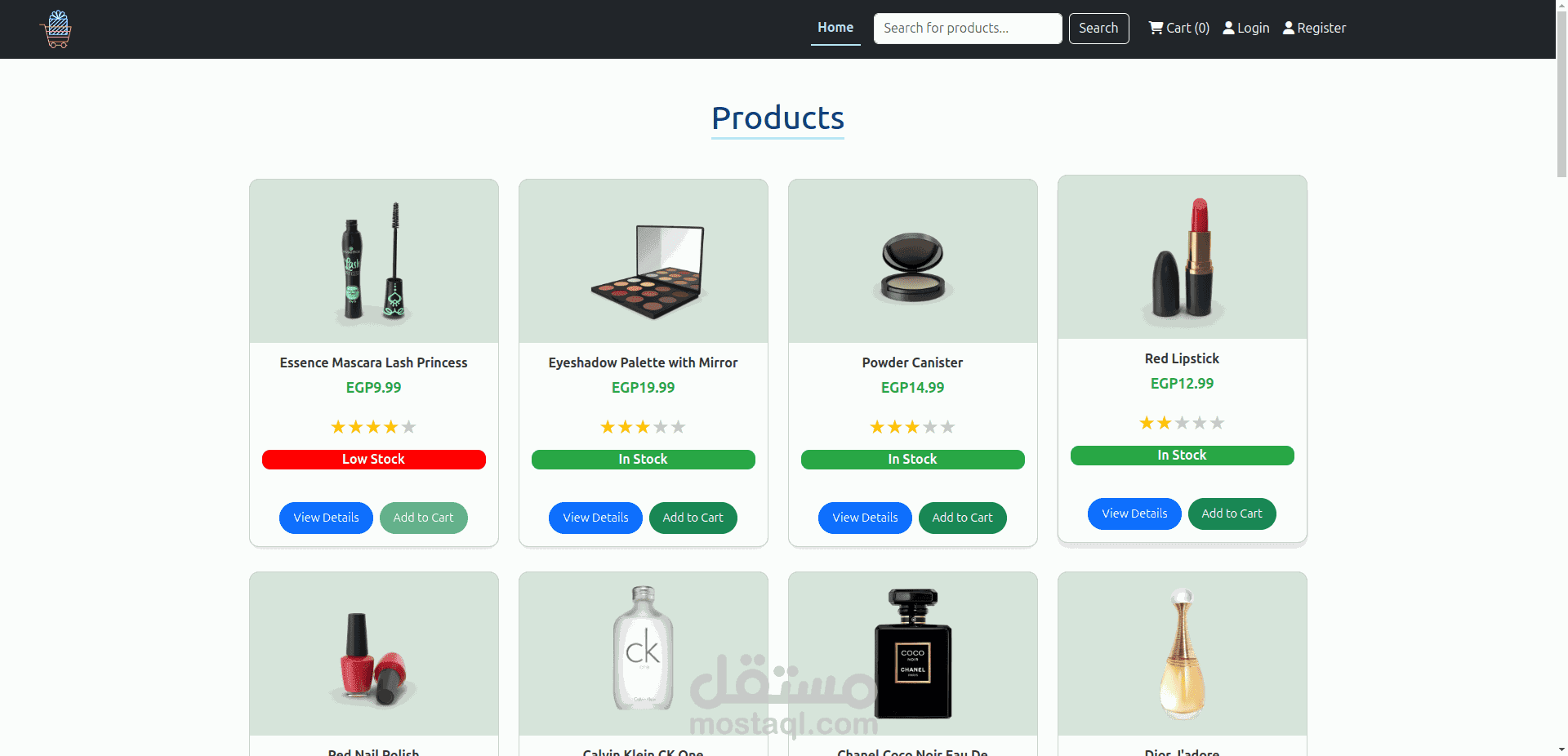The height and width of the screenshot is (756, 1568).
Task: View Details for Red Lipstick
Action: pos(1134,514)
